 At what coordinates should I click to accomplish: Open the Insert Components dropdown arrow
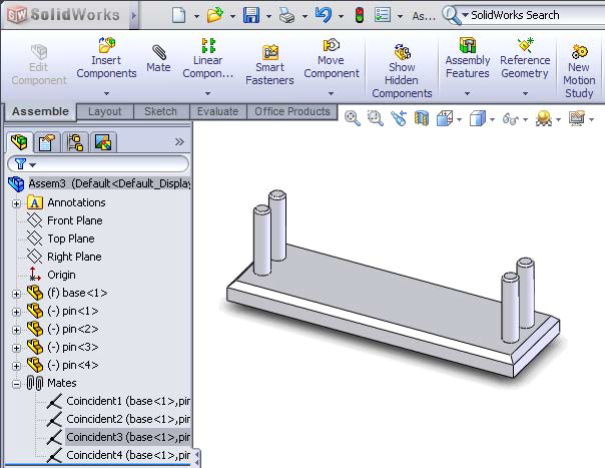click(106, 94)
